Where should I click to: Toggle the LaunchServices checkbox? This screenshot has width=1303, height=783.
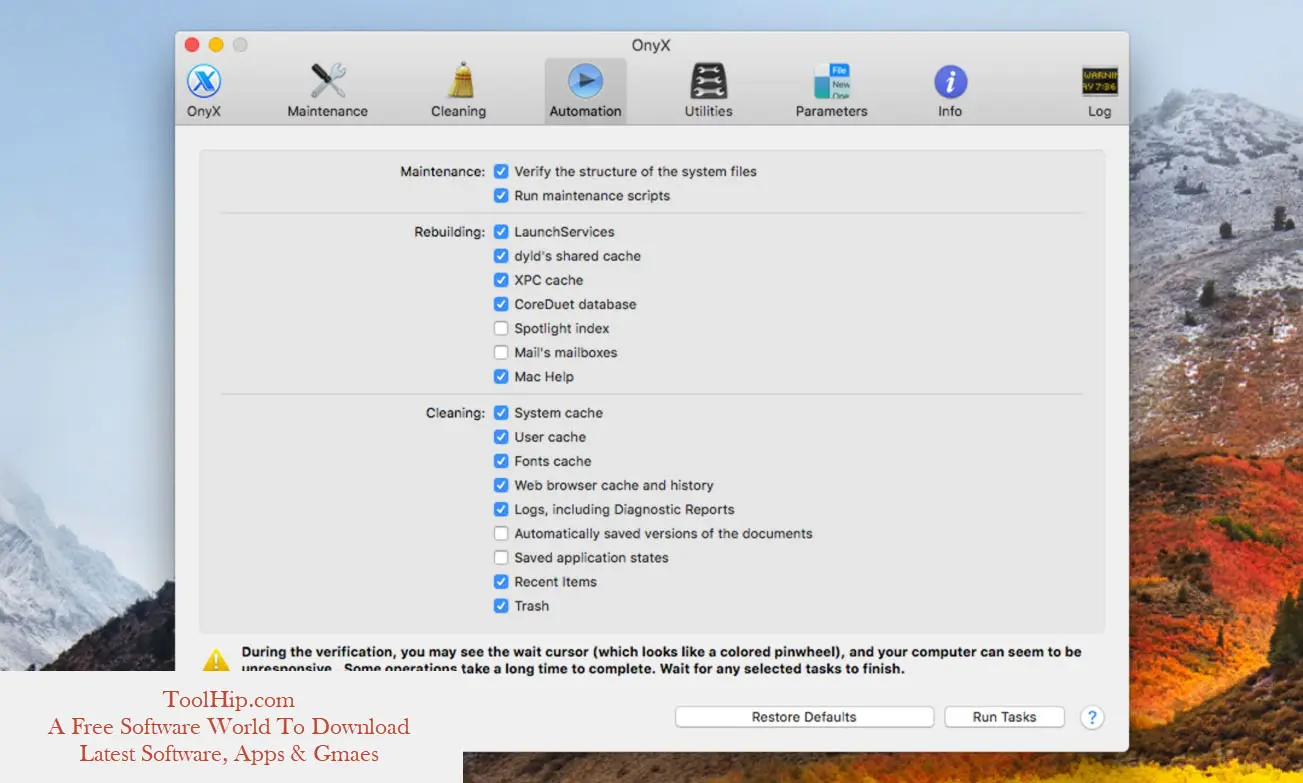point(501,232)
